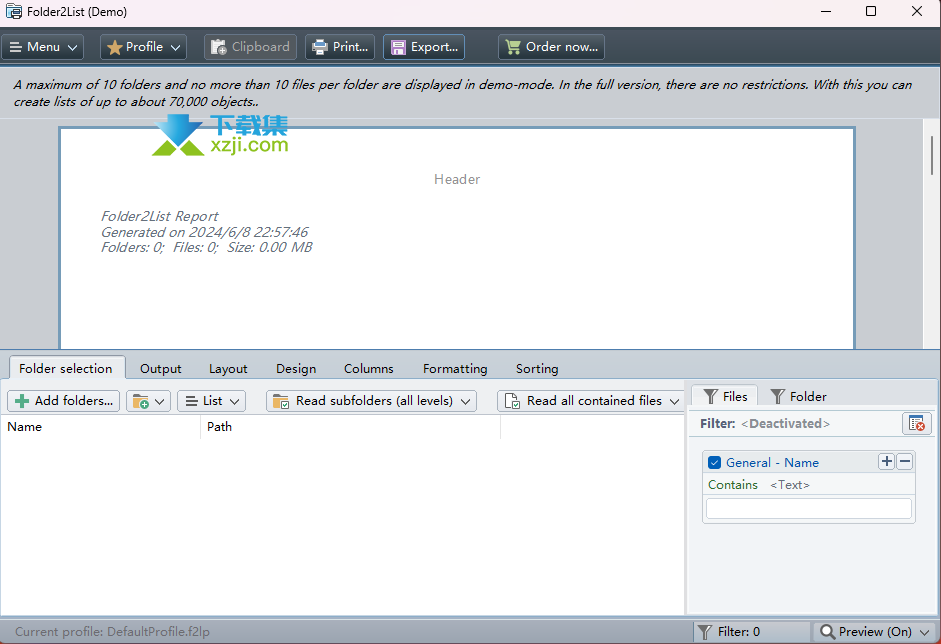Click the Export floppy-disk button
Screen dimensions: 941x644
[424, 47]
